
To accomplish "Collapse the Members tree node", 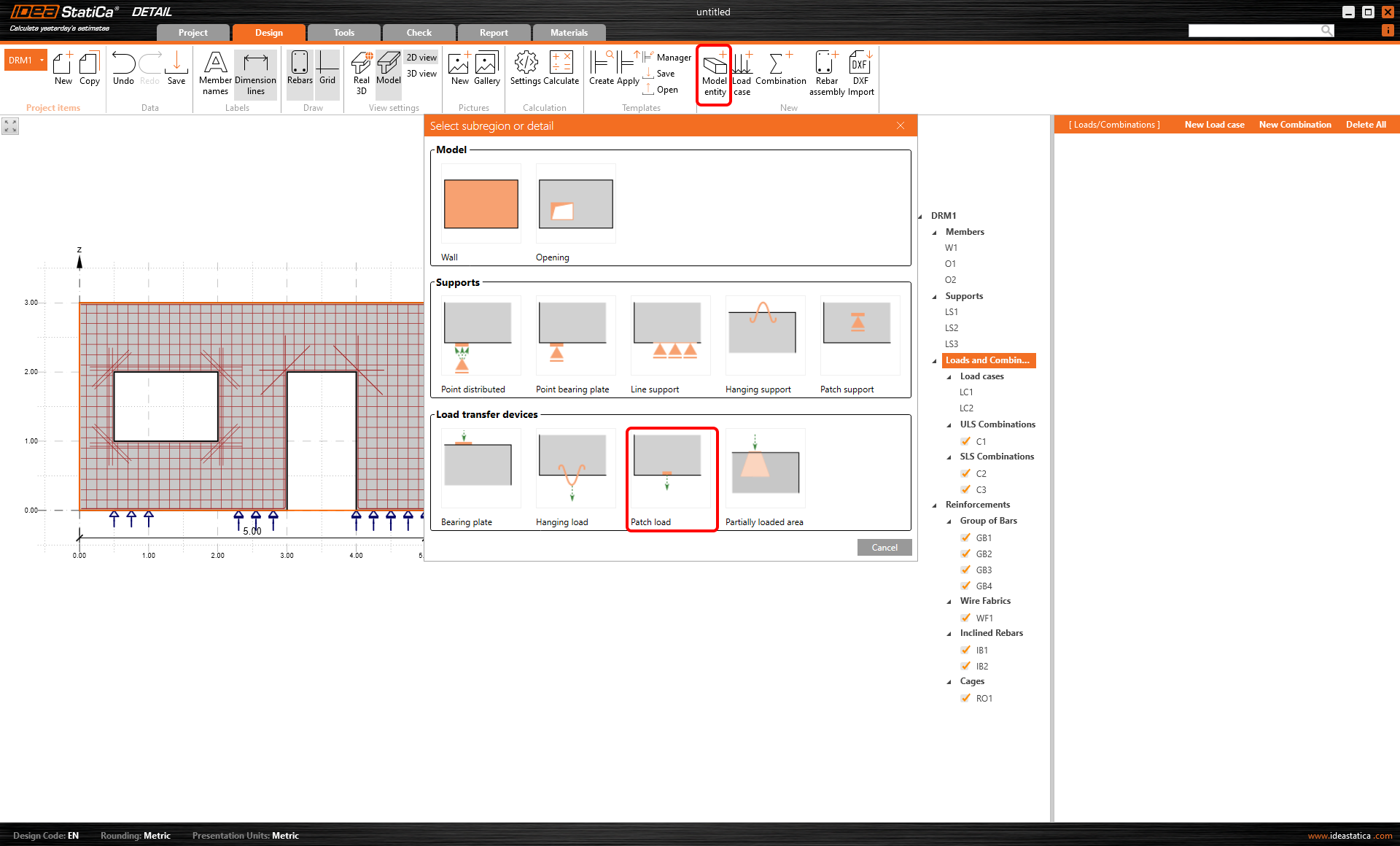I will [936, 232].
